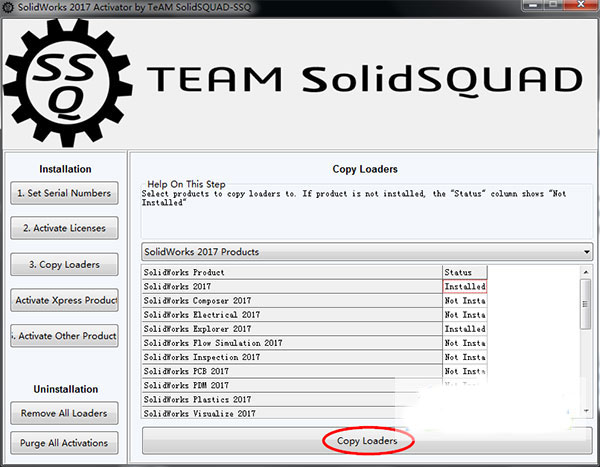Open Activate Other Products step
Viewport: 600px width, 467px height.
coord(64,336)
